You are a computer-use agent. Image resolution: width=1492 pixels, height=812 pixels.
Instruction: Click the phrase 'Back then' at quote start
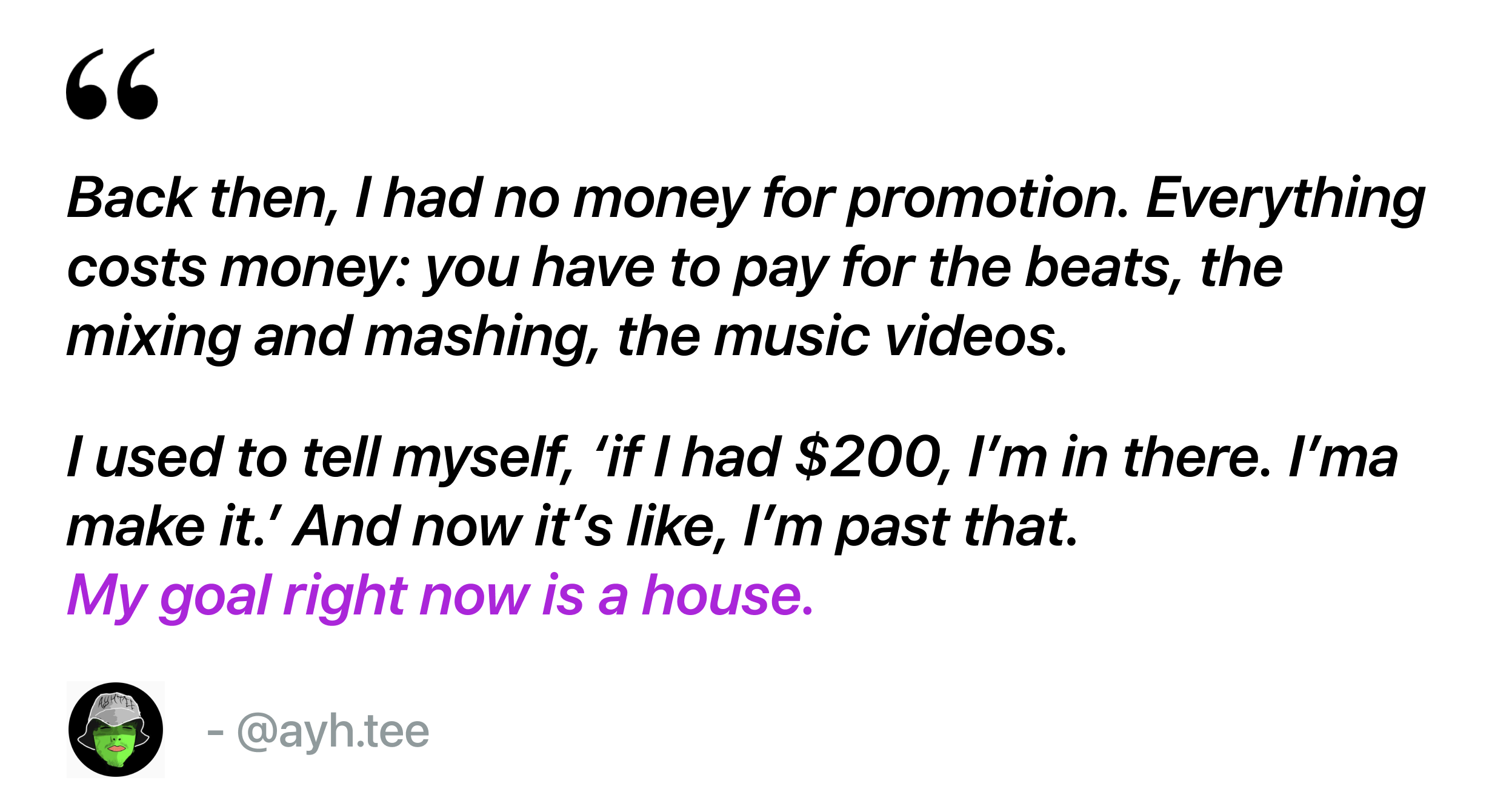198,198
